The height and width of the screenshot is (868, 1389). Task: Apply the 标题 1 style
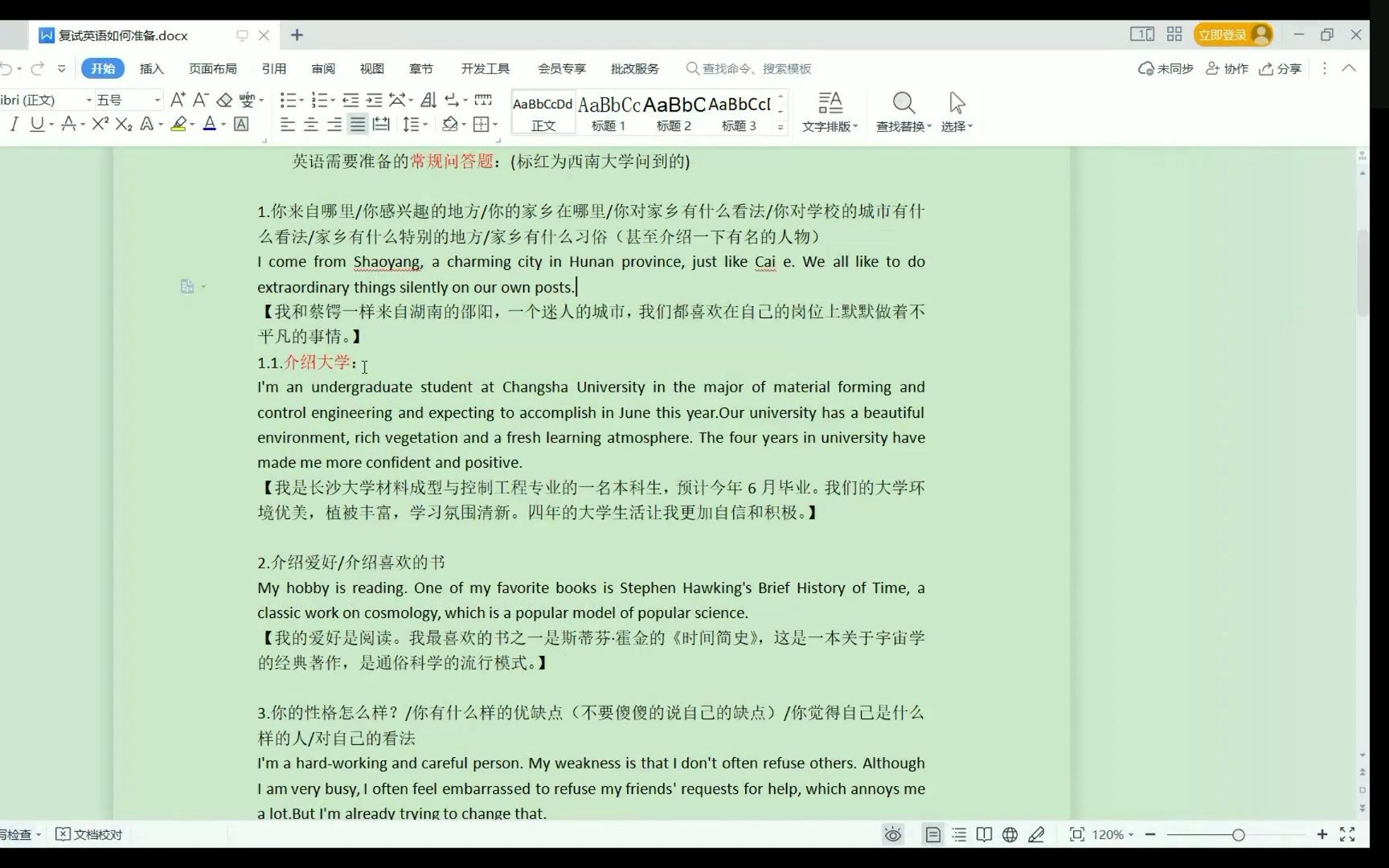[608, 113]
